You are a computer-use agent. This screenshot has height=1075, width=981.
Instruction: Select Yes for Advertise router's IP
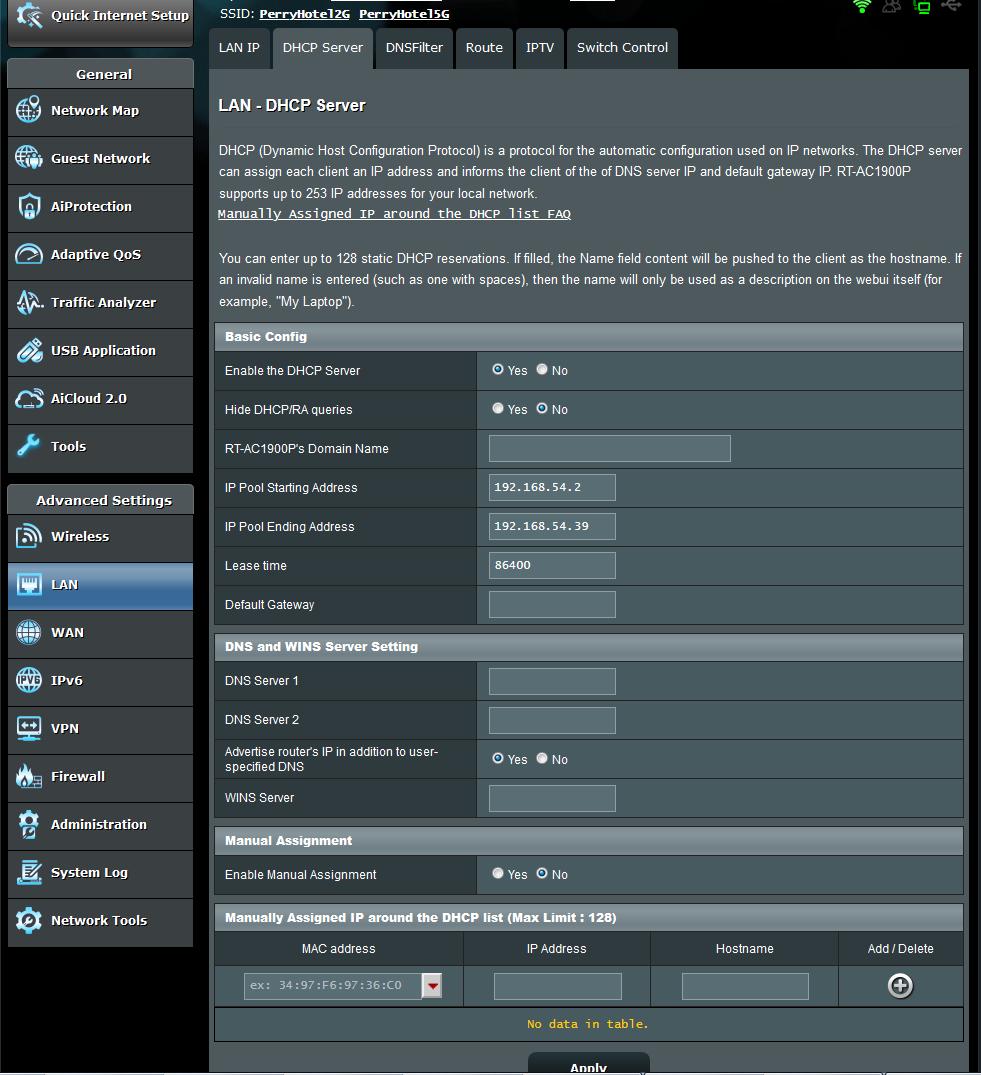click(x=498, y=758)
